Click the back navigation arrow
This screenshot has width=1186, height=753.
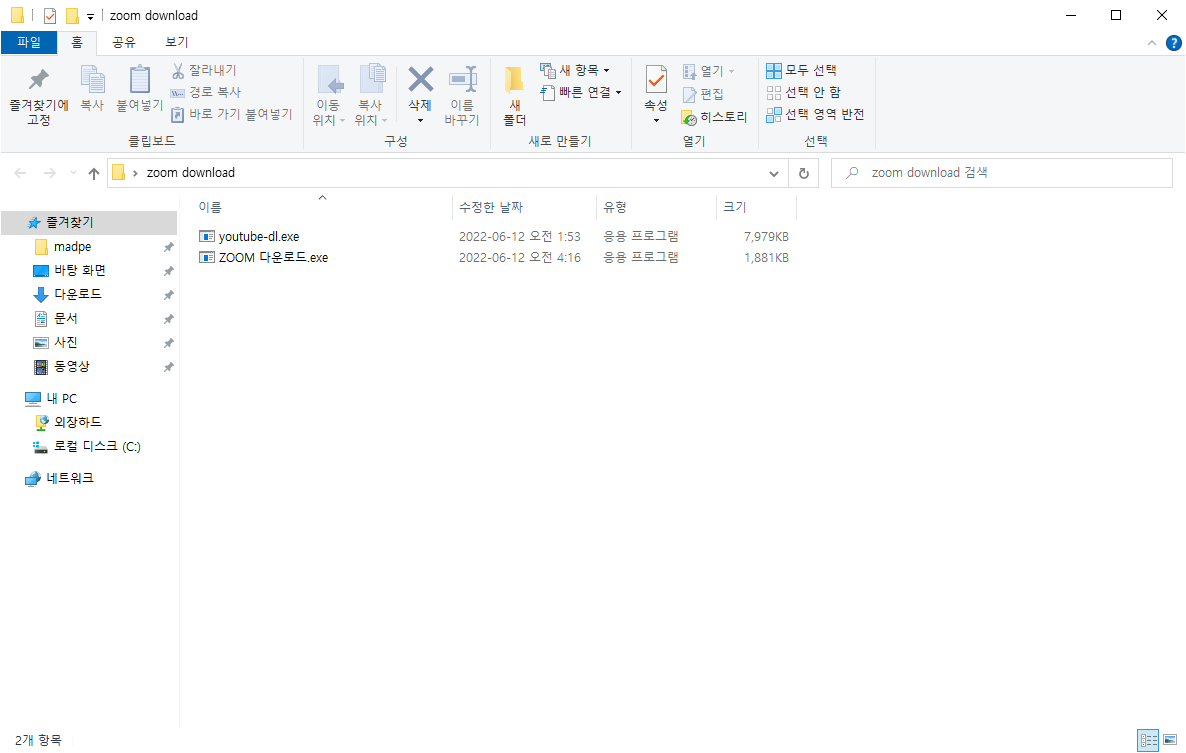pos(20,173)
